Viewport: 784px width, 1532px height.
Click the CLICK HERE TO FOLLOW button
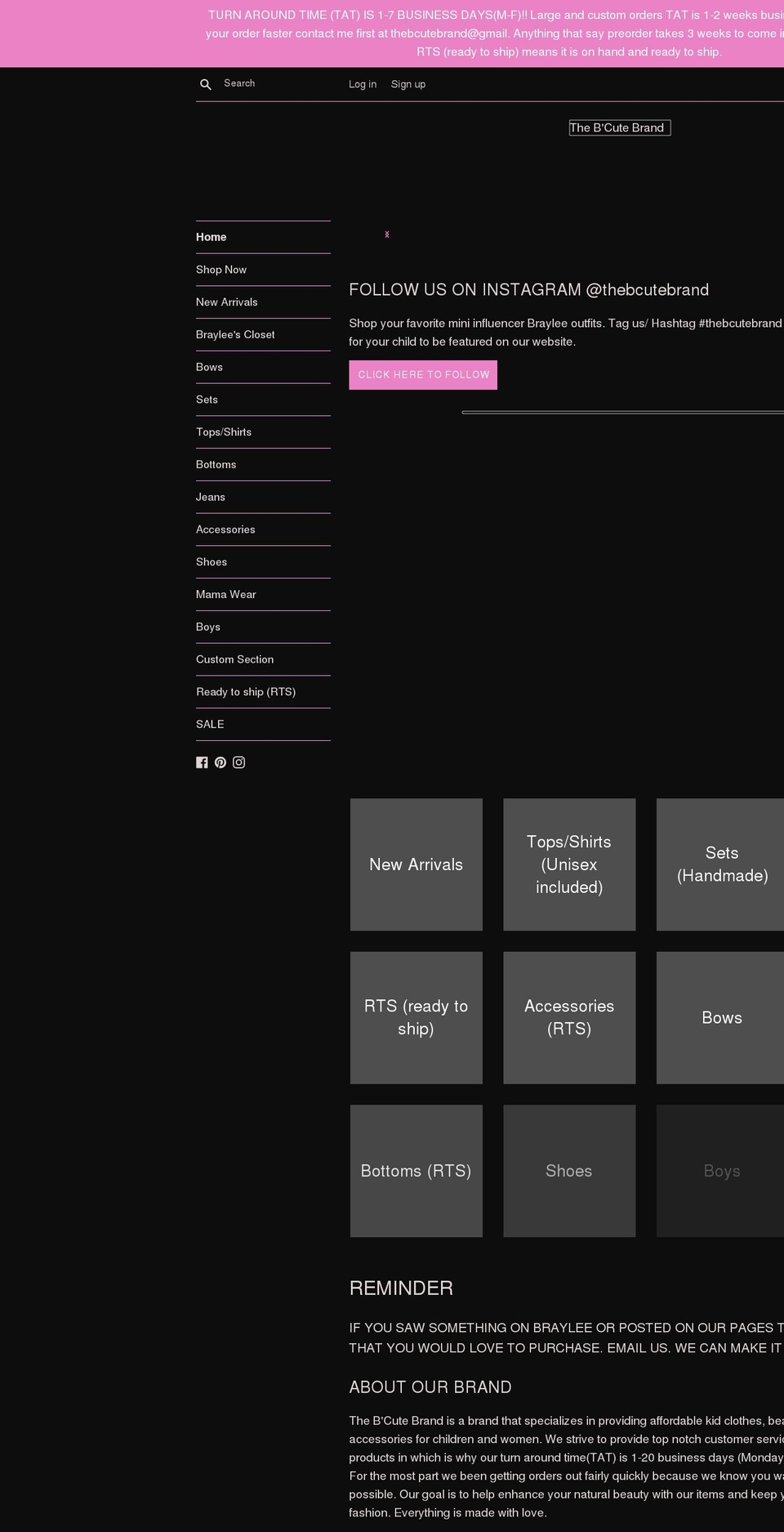[x=423, y=375]
